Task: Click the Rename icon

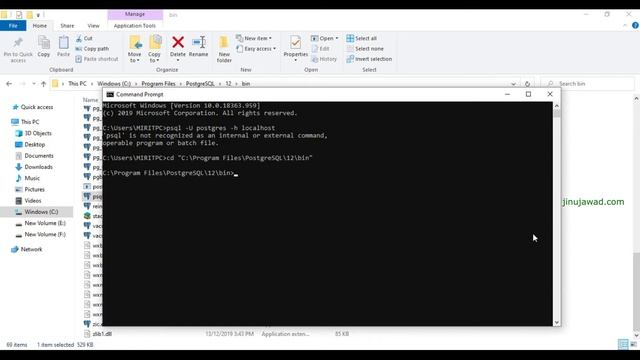Action: tap(199, 42)
